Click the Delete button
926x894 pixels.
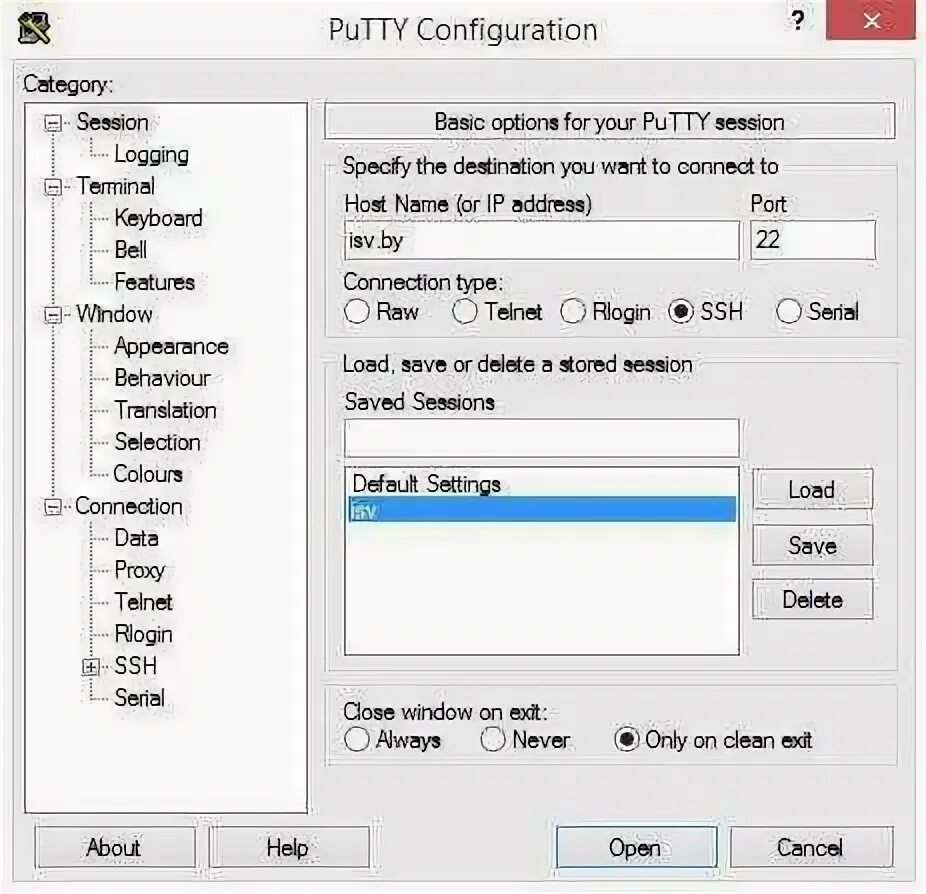pos(813,600)
